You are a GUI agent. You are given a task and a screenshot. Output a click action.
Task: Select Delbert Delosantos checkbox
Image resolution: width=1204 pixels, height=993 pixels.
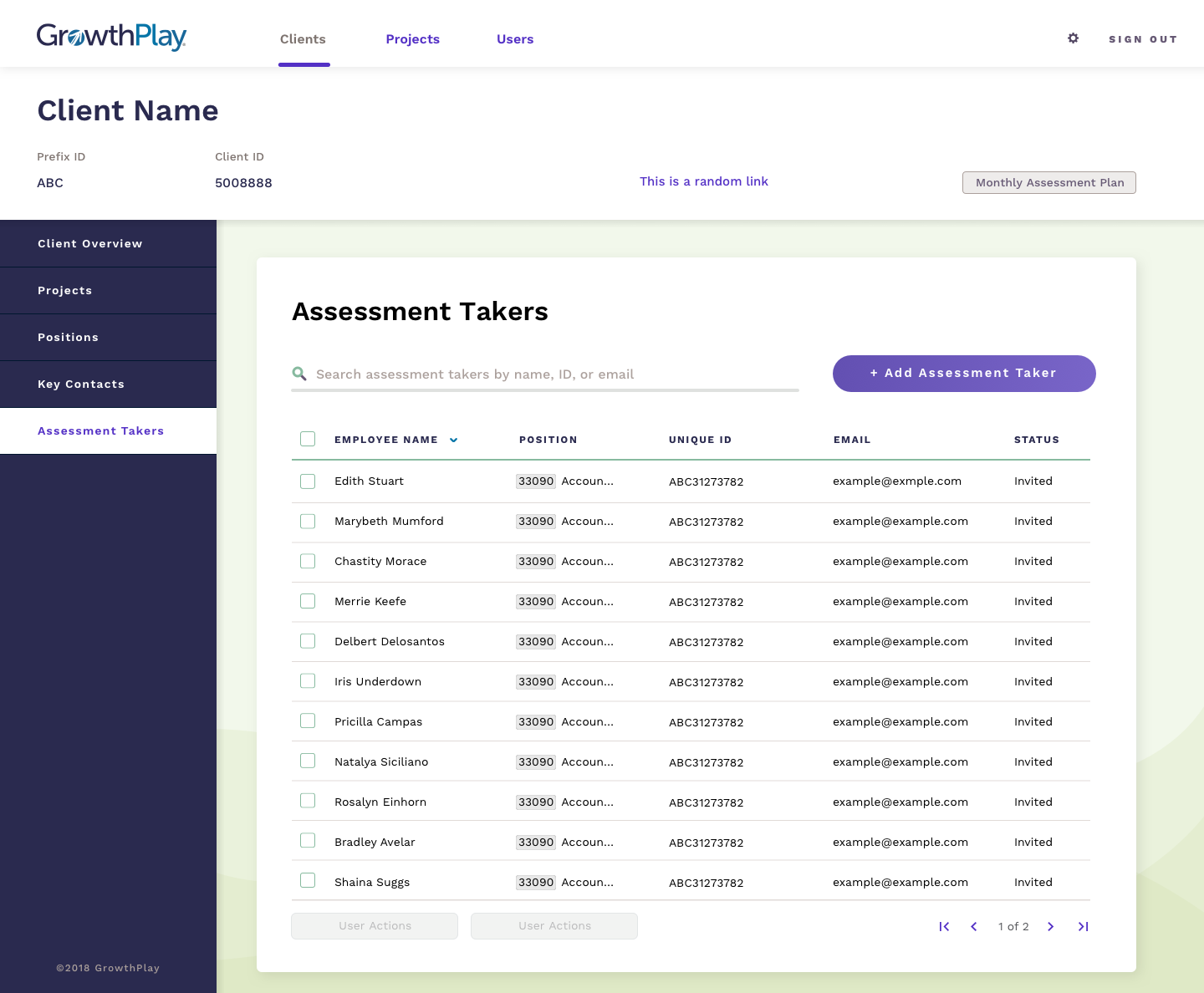click(308, 641)
